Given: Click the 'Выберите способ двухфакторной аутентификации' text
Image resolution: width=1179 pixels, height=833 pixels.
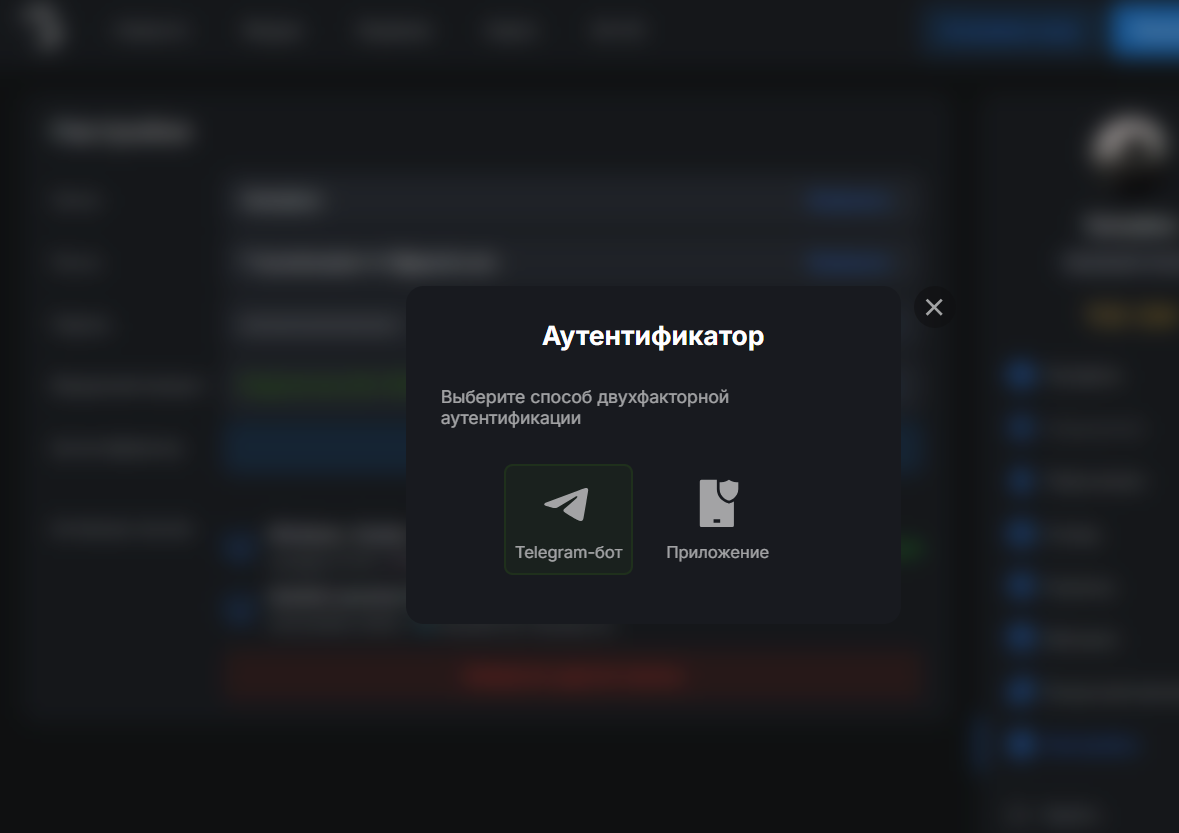Looking at the screenshot, I should [x=584, y=407].
